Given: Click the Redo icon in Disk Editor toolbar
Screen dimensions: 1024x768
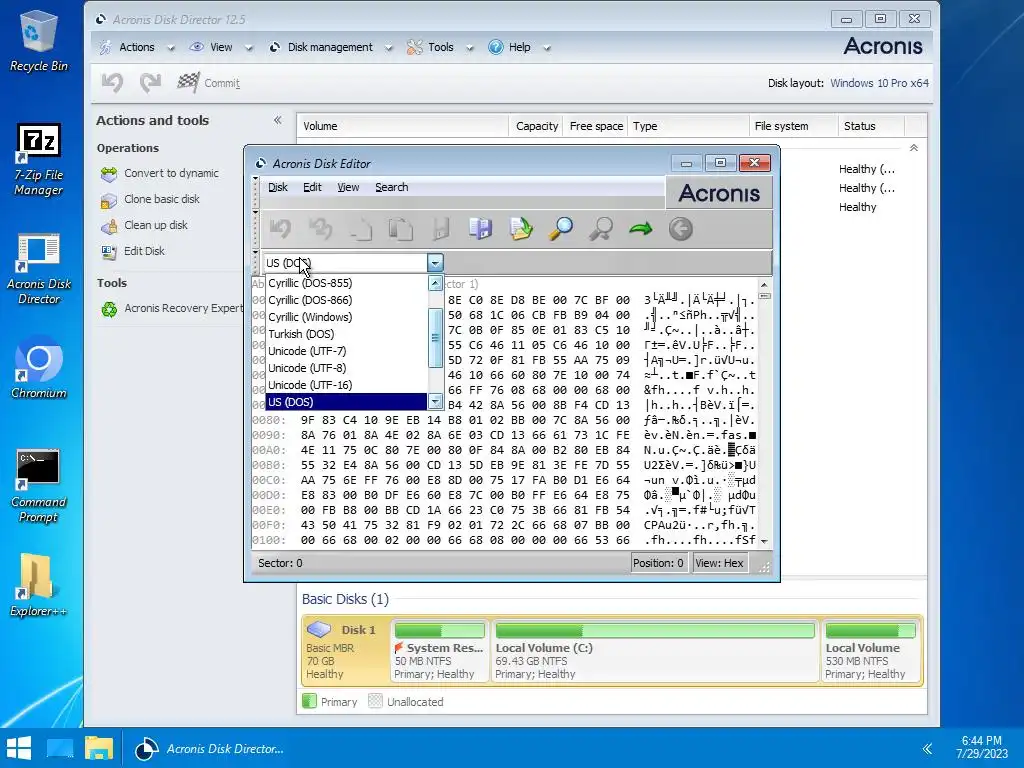Looking at the screenshot, I should pos(321,229).
